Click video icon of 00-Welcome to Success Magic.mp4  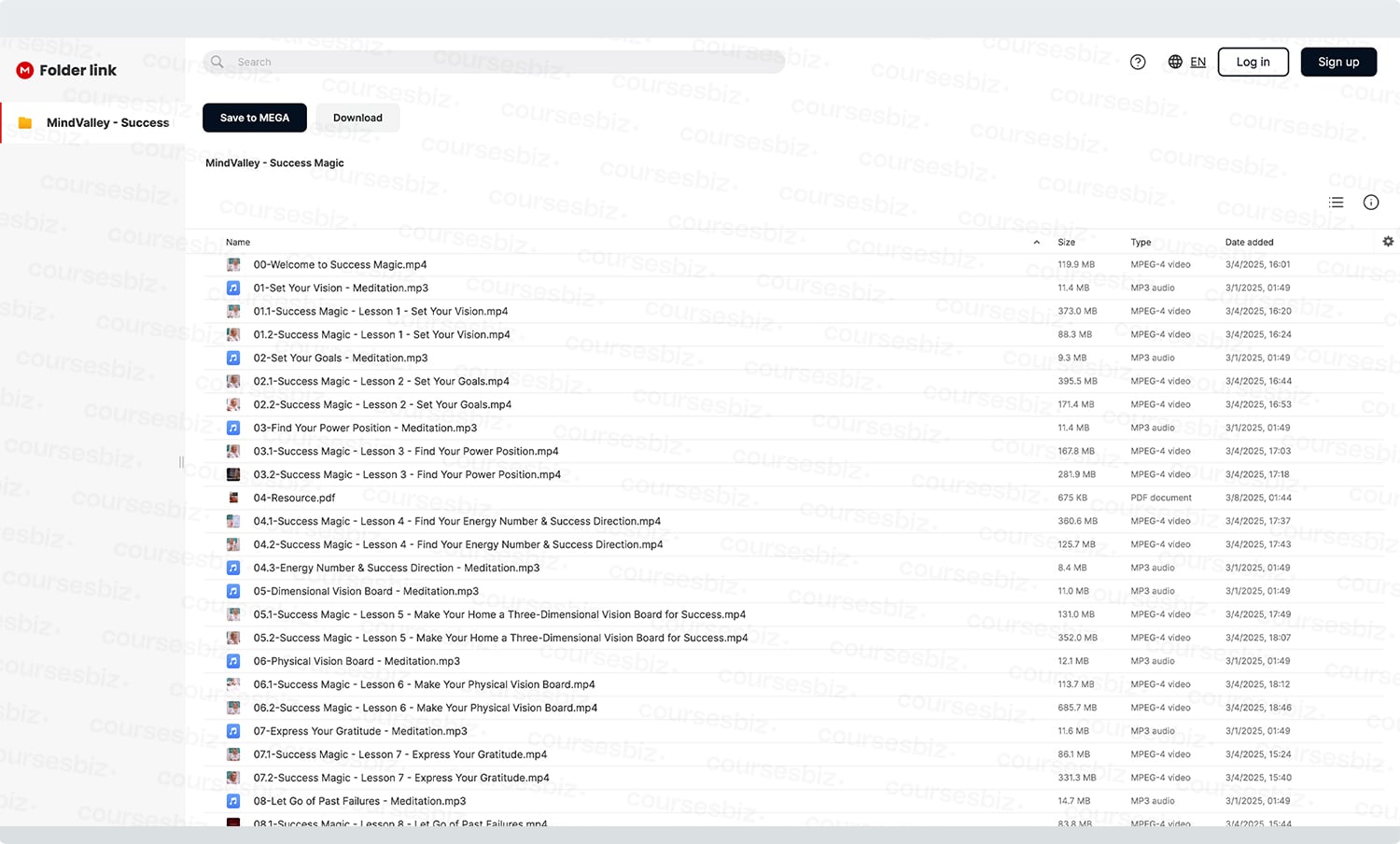pyautogui.click(x=233, y=264)
